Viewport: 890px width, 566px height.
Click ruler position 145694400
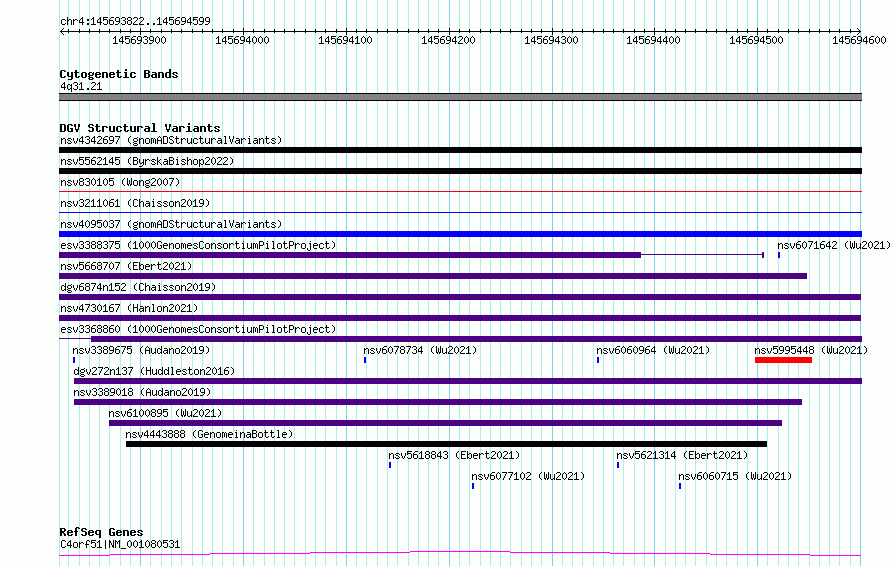pos(653,40)
